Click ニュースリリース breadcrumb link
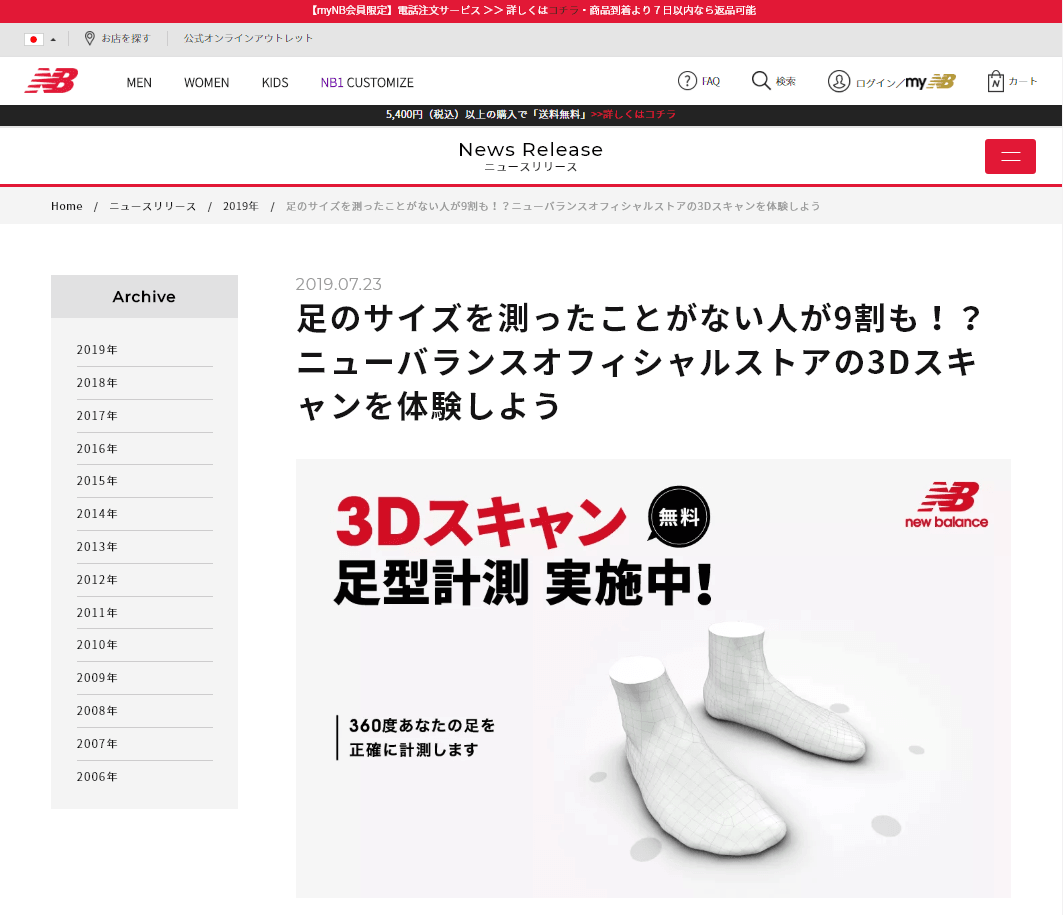 [x=153, y=206]
